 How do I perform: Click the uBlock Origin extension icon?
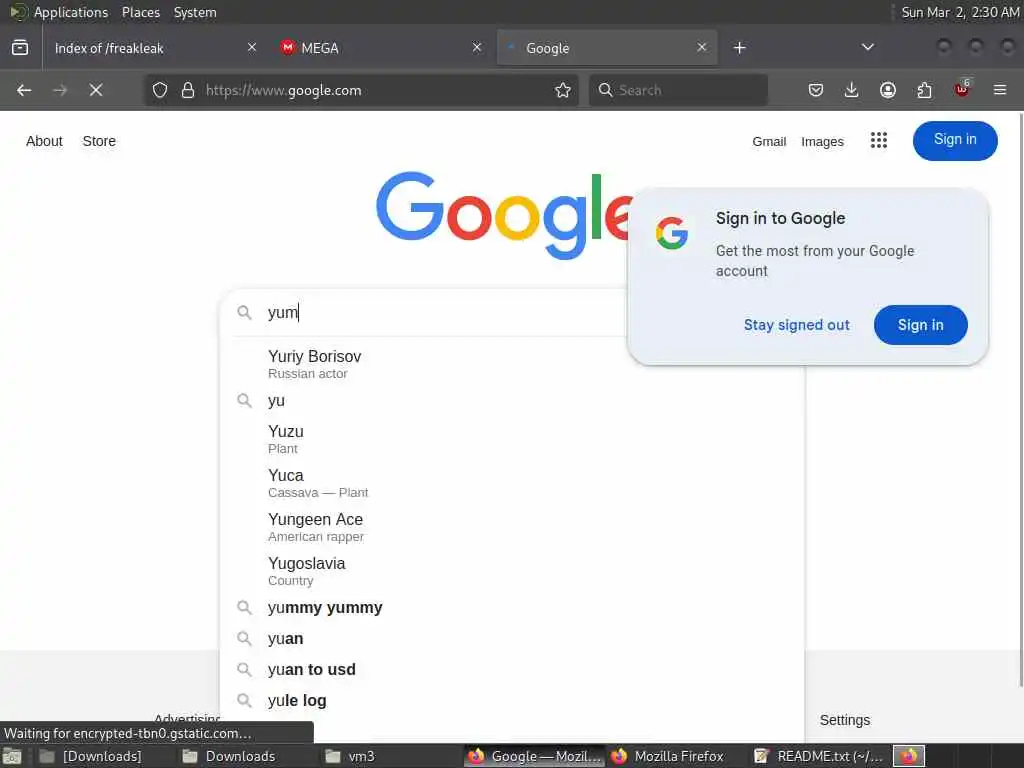[x=962, y=89]
